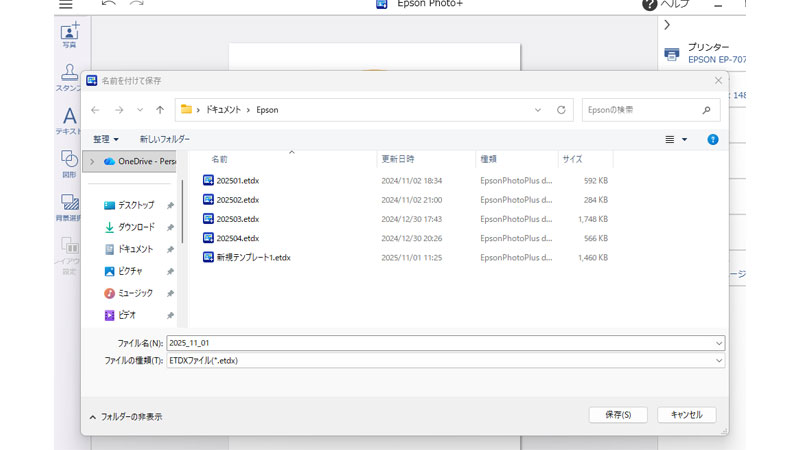
Task: Click the キャンセル (Cancel) button
Action: point(686,414)
